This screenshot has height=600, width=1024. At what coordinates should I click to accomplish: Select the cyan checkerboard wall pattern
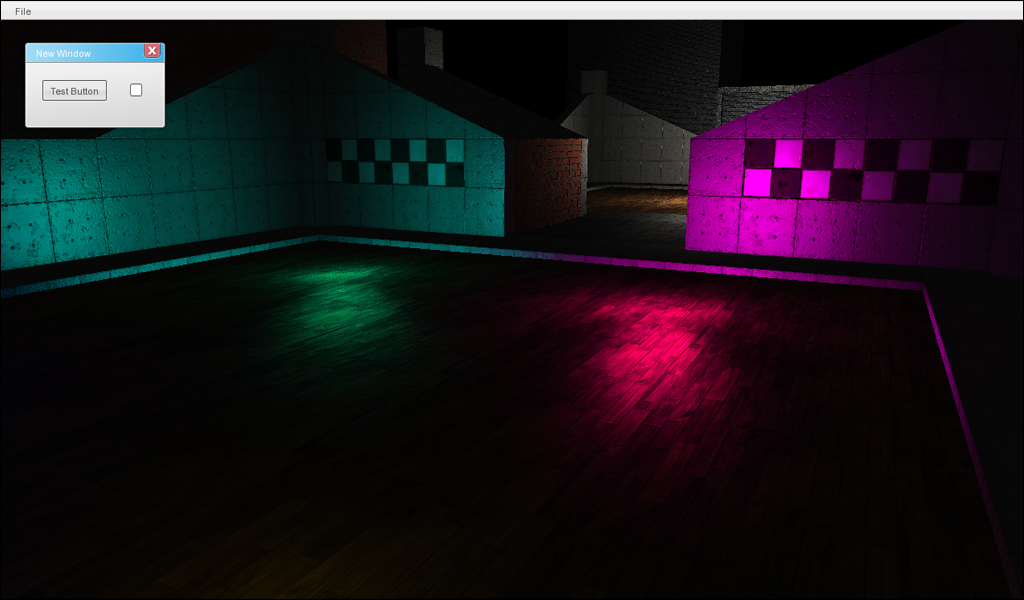[395, 162]
